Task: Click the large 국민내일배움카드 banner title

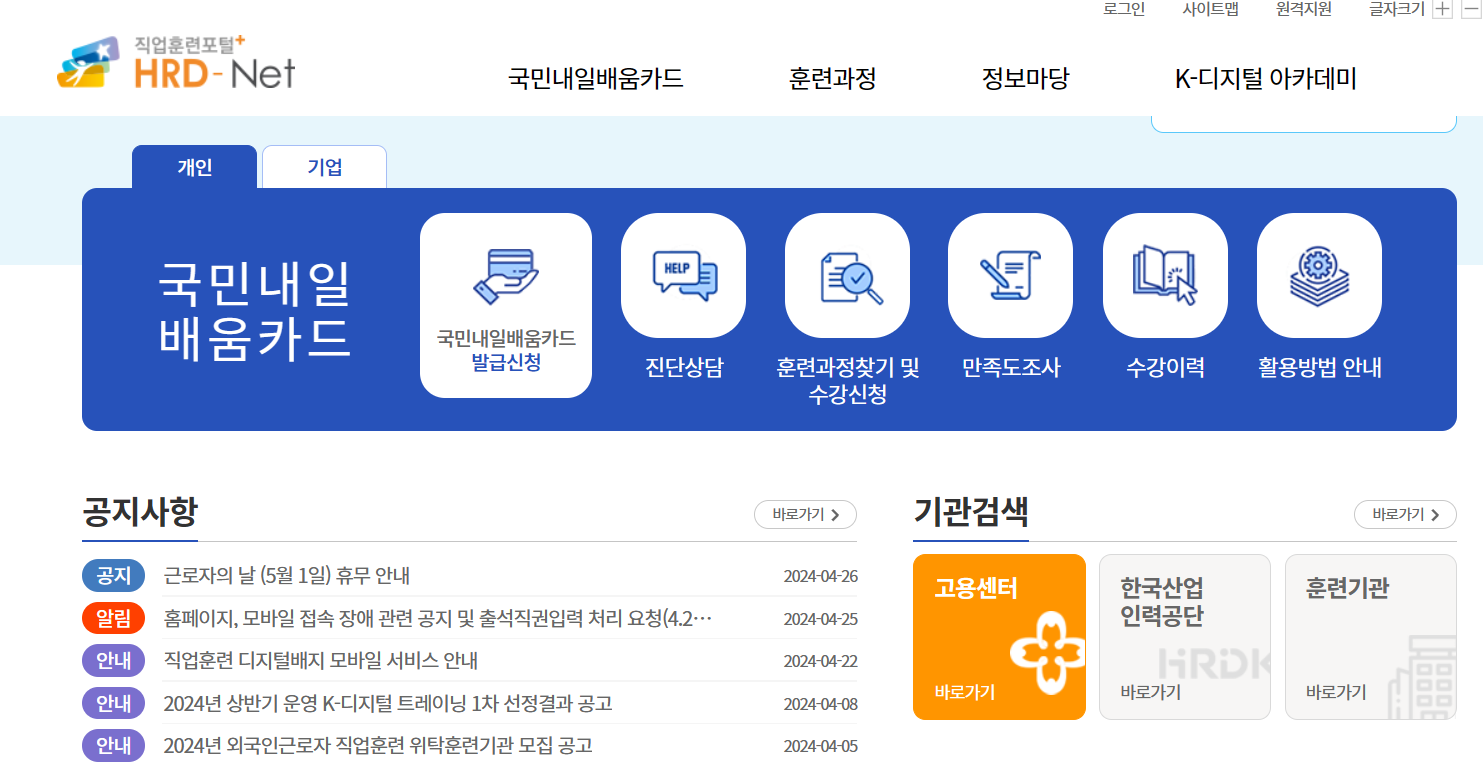Action: [x=255, y=310]
